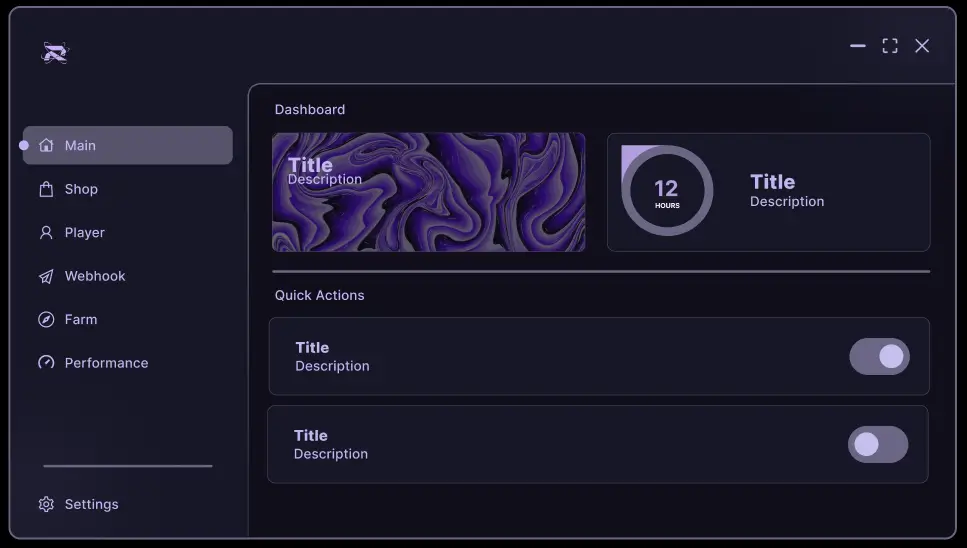Click the house icon beside Main
The width and height of the screenshot is (967, 548).
[x=46, y=145]
